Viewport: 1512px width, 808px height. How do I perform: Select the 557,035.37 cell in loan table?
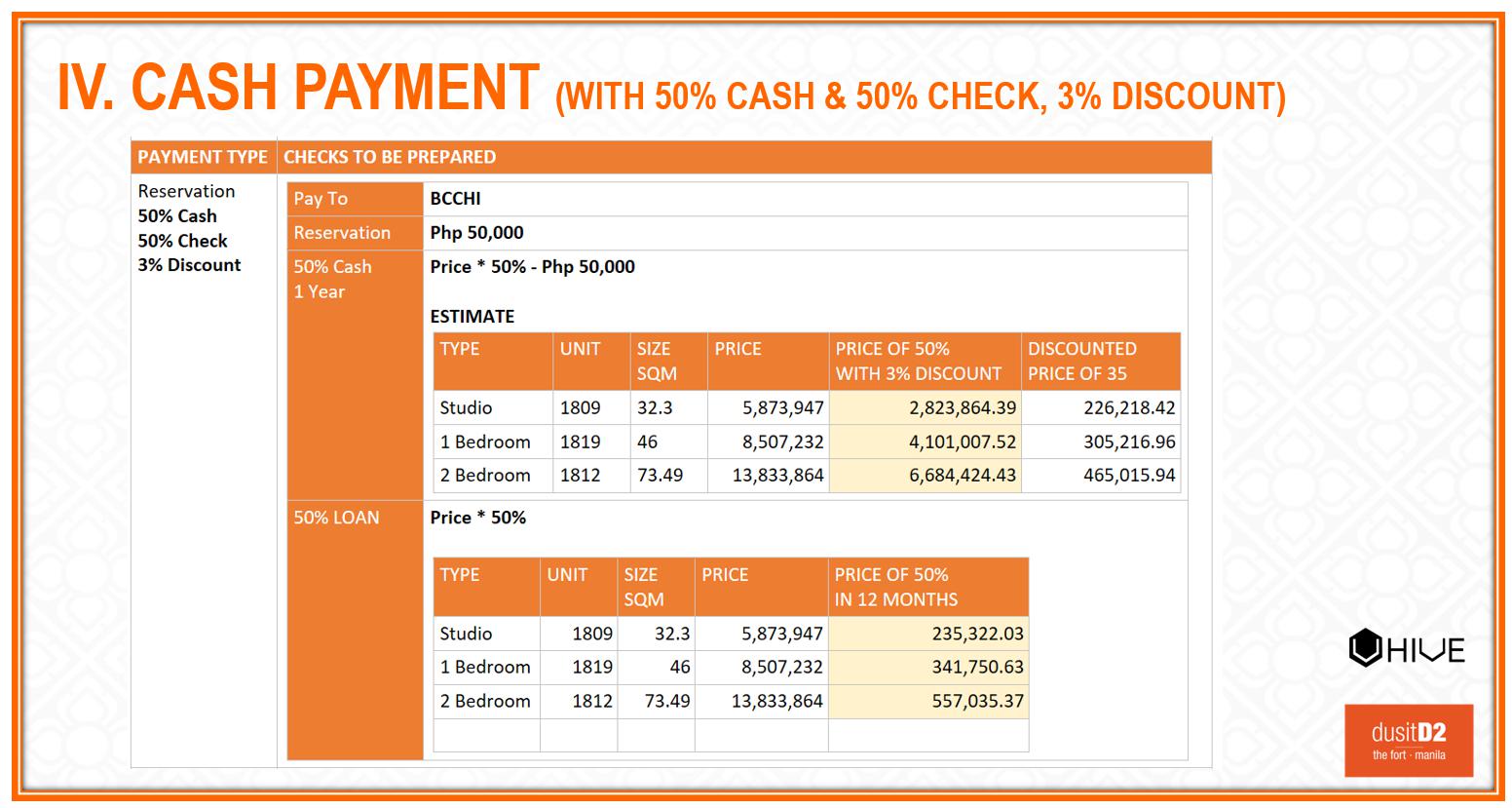[x=976, y=701]
